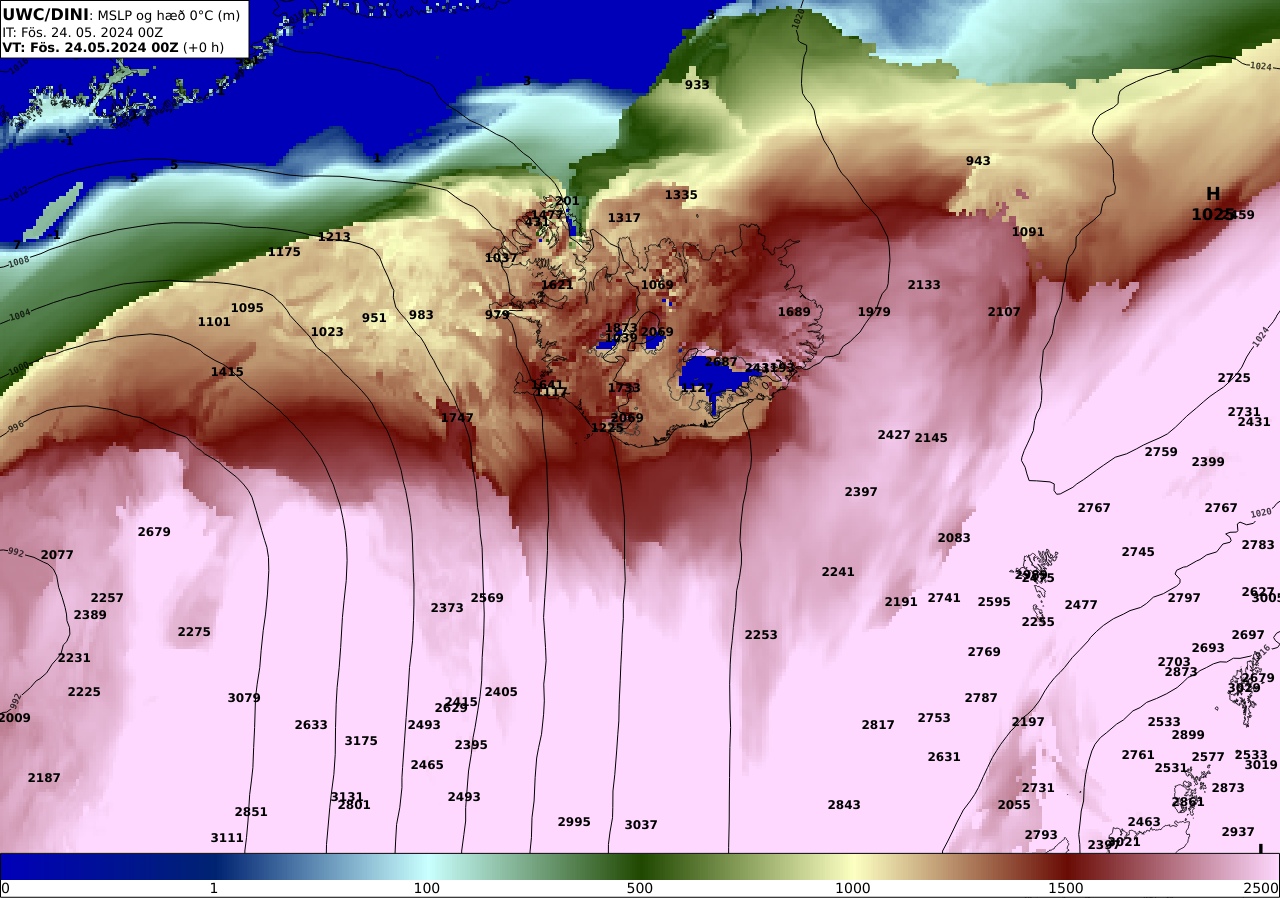Click the 2253 height value
The image size is (1280, 898).
[x=761, y=635]
